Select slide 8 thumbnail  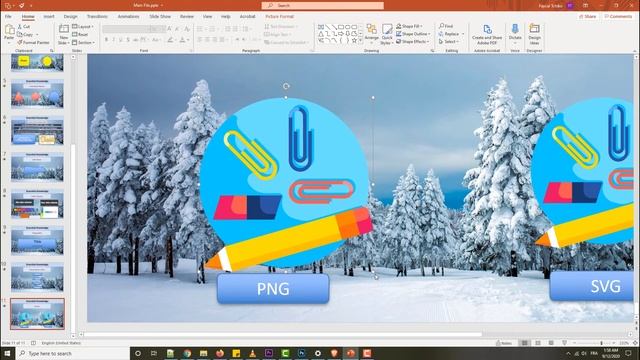(37, 204)
